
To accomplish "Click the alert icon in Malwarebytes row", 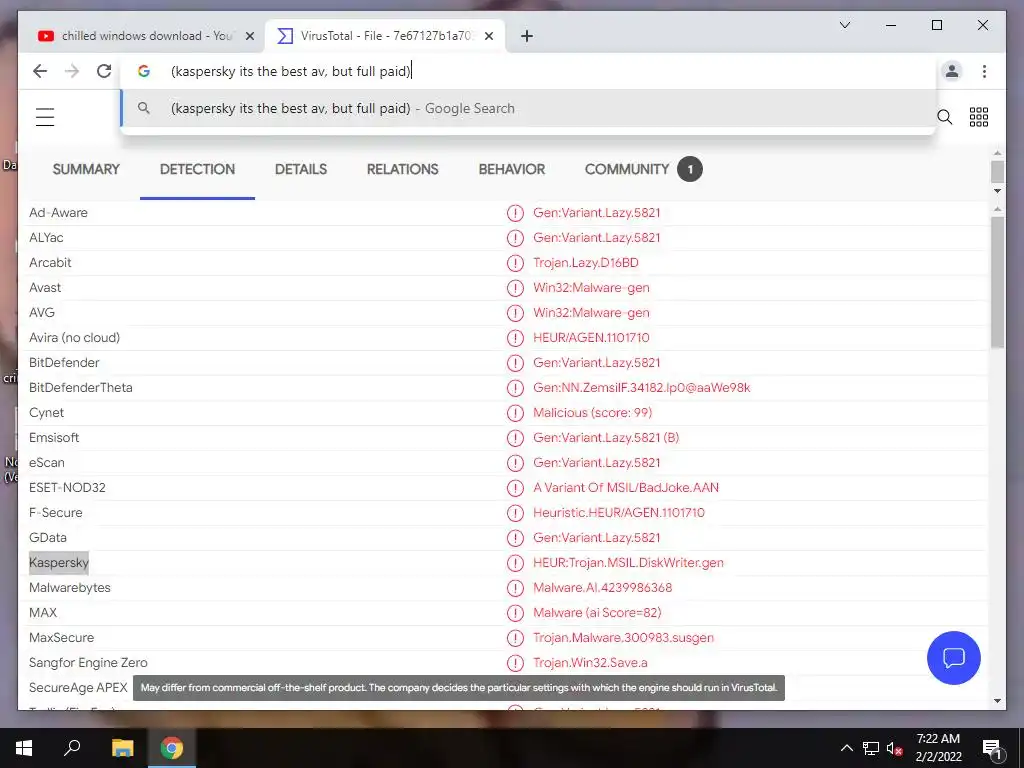I will click(515, 588).
